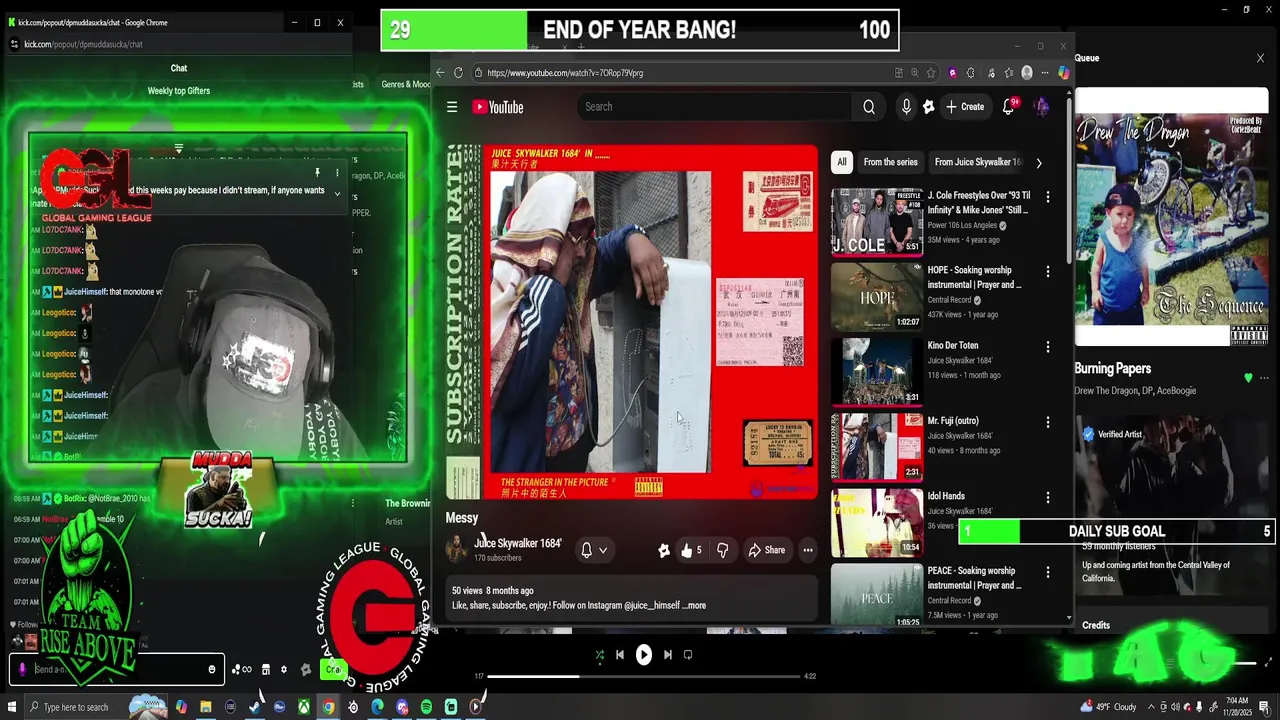Open Juice Skywalker 1684' channel name
Screen dimensions: 1280x720
coord(518,543)
